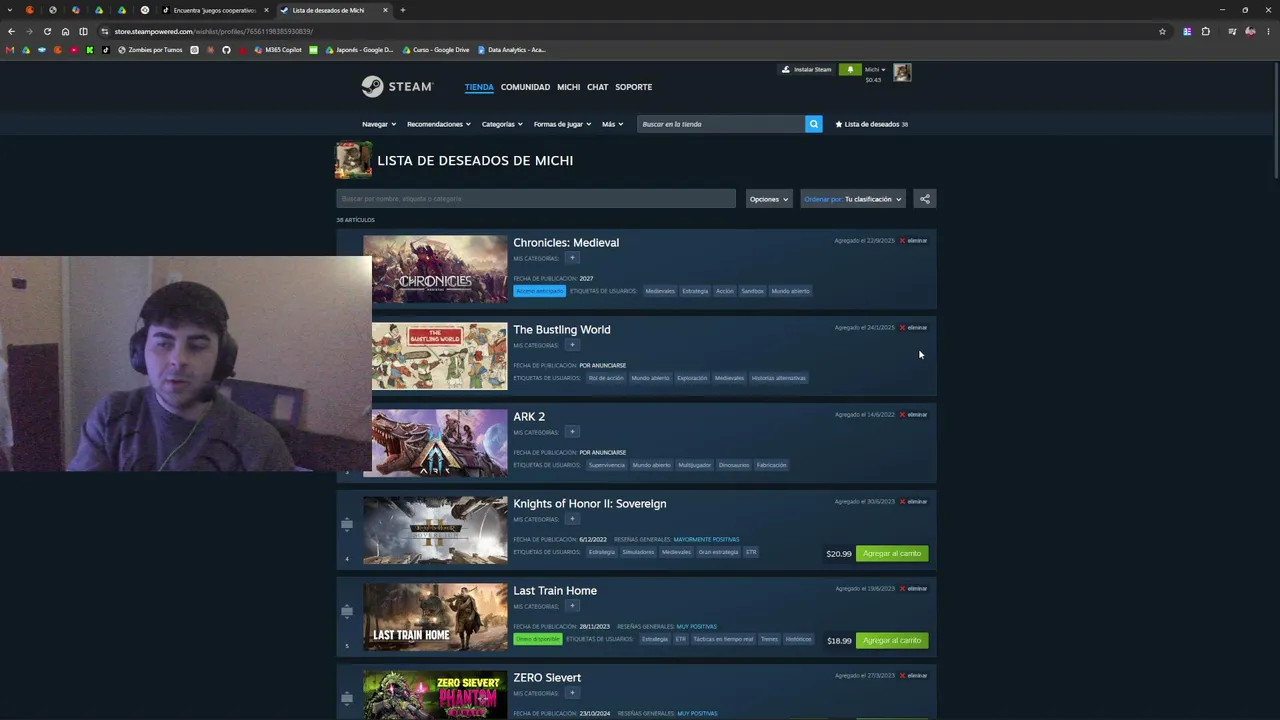Remove Last Train Home from the wishlist

click(x=914, y=588)
